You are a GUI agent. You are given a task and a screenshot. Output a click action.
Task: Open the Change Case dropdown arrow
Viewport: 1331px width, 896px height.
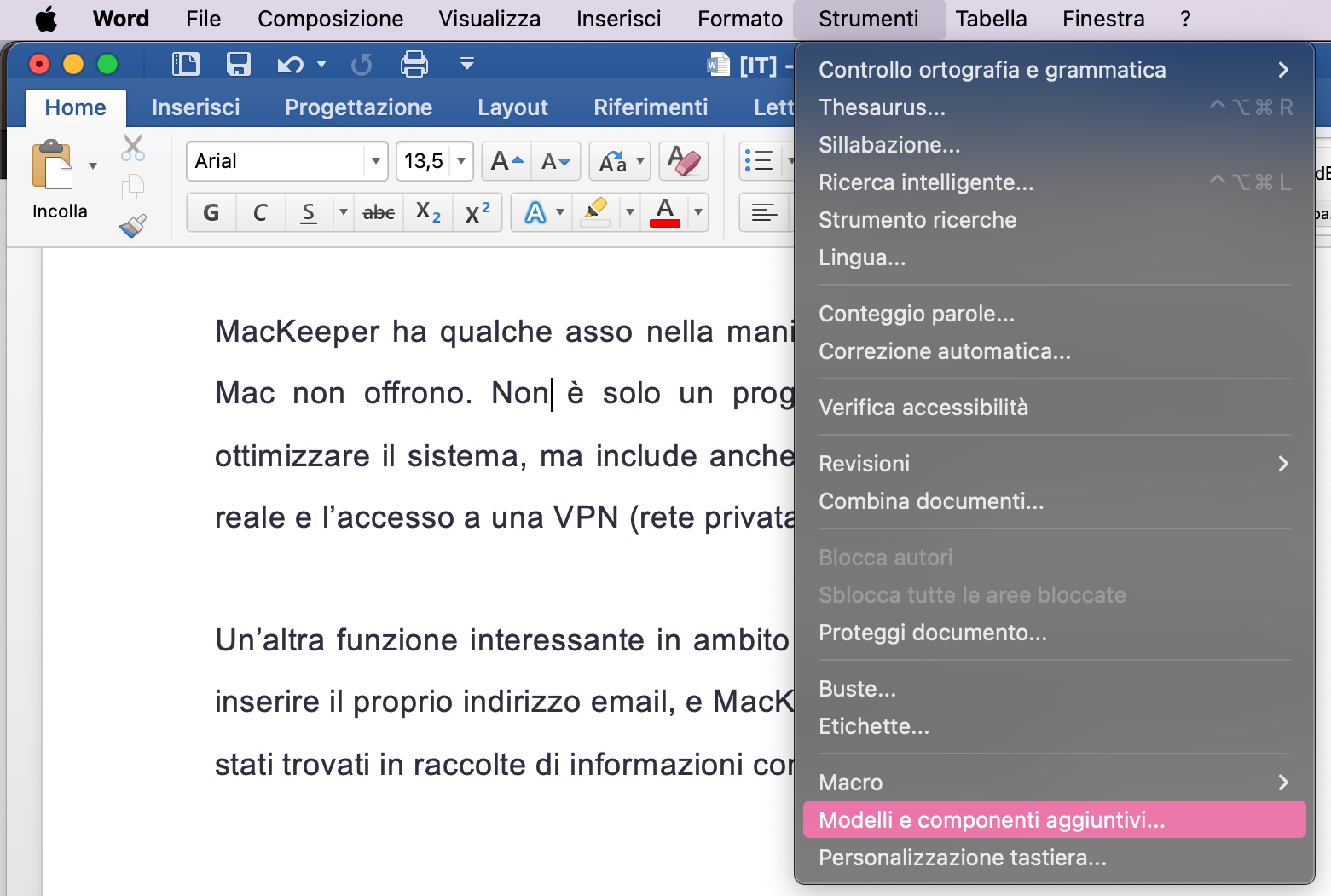point(639,161)
